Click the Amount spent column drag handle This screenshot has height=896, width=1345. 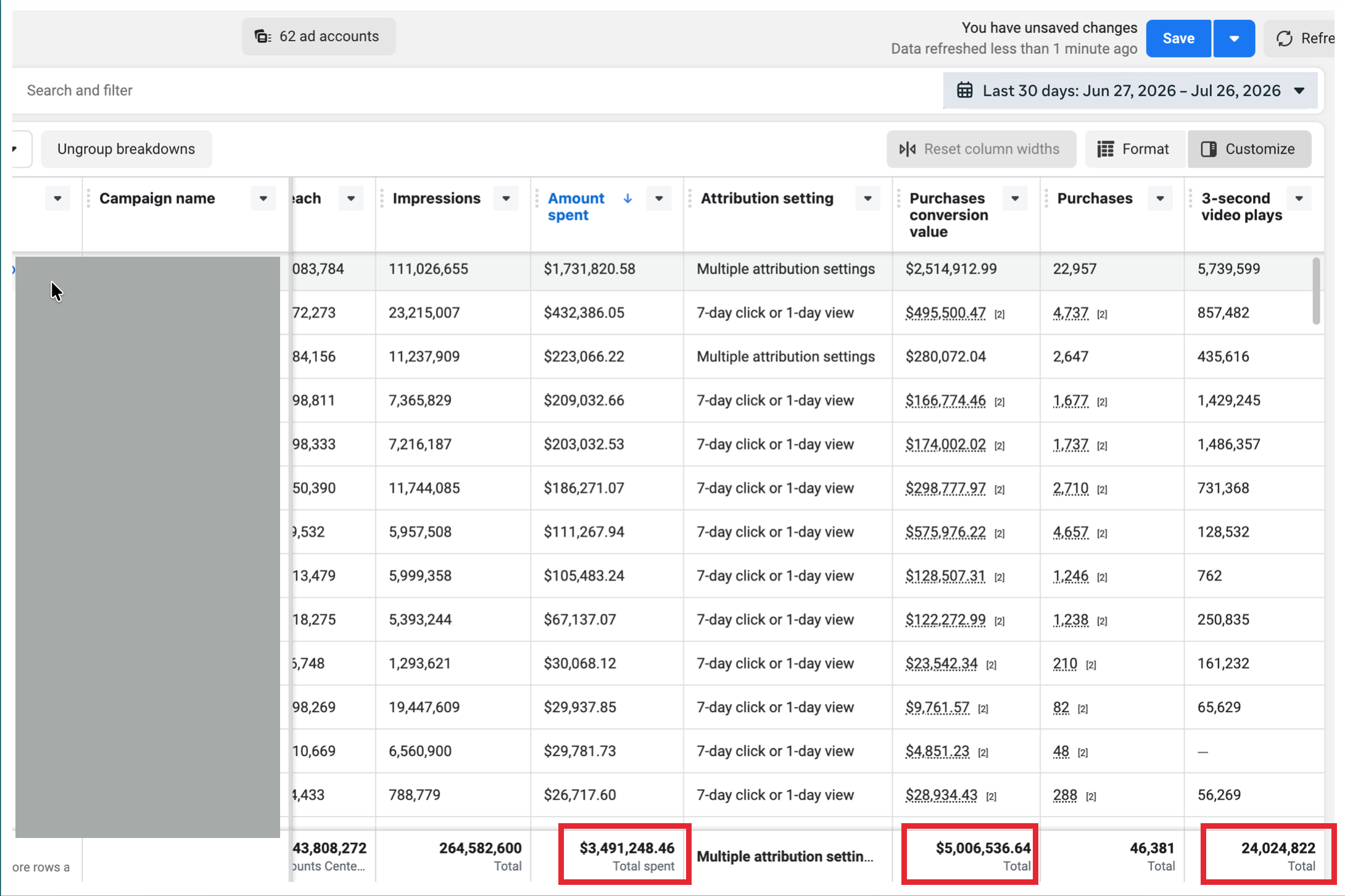tap(537, 199)
